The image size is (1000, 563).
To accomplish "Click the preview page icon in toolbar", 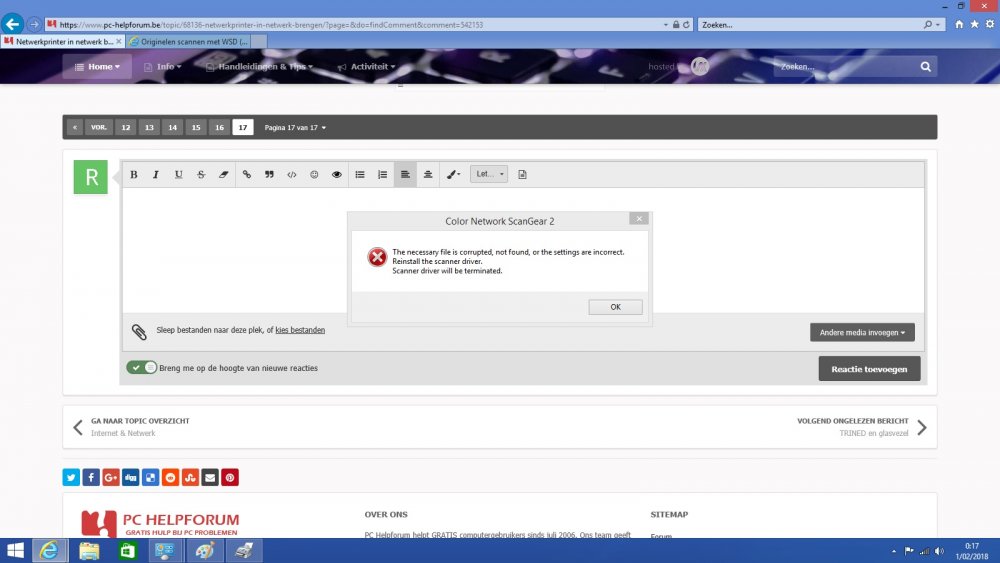I will pos(522,175).
